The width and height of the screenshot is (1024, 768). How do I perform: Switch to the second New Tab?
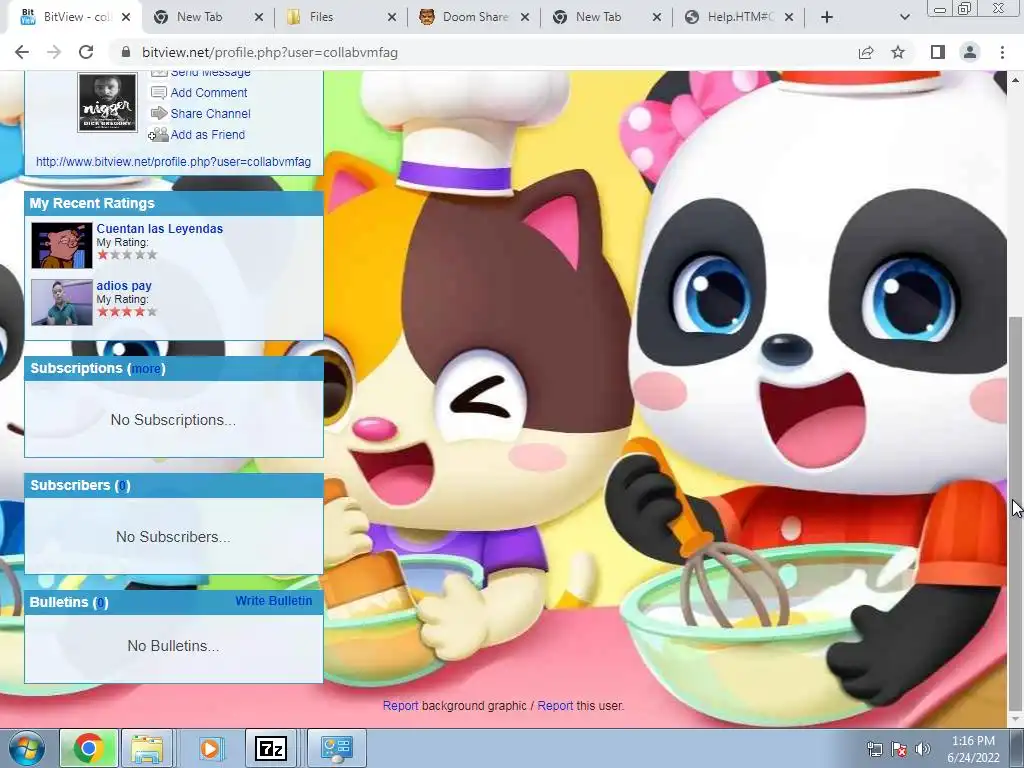coord(598,17)
